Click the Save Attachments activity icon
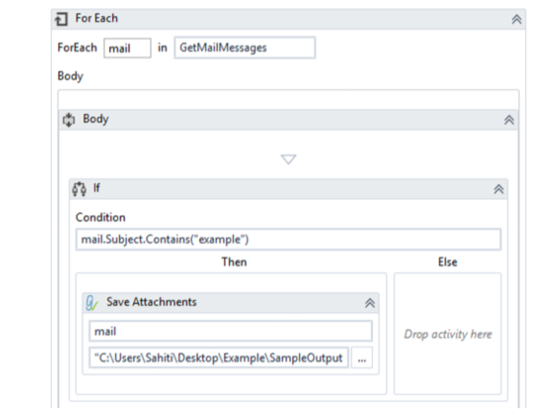554x412 pixels. (x=92, y=303)
